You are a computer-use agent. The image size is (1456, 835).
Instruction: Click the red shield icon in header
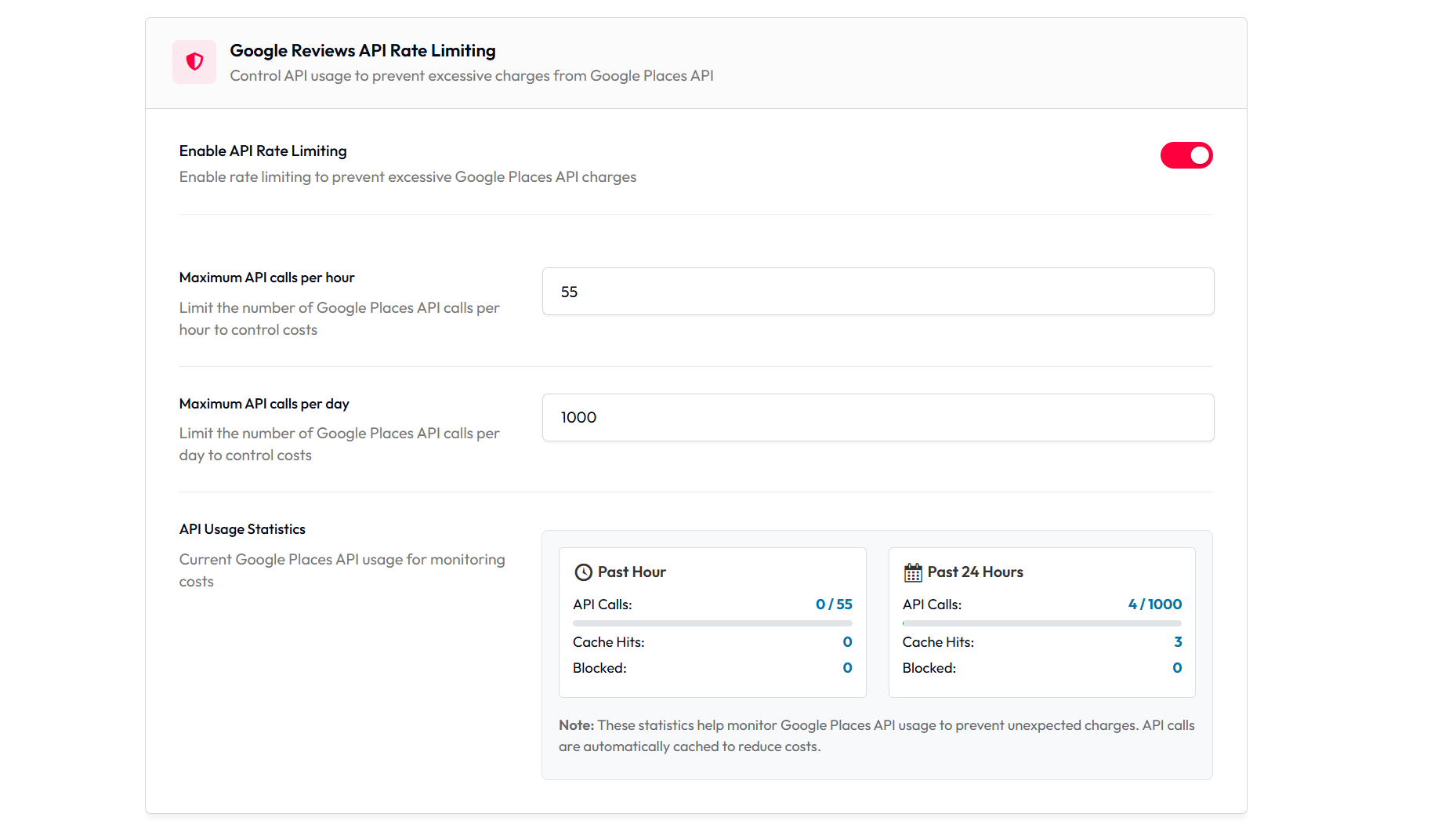coord(194,62)
